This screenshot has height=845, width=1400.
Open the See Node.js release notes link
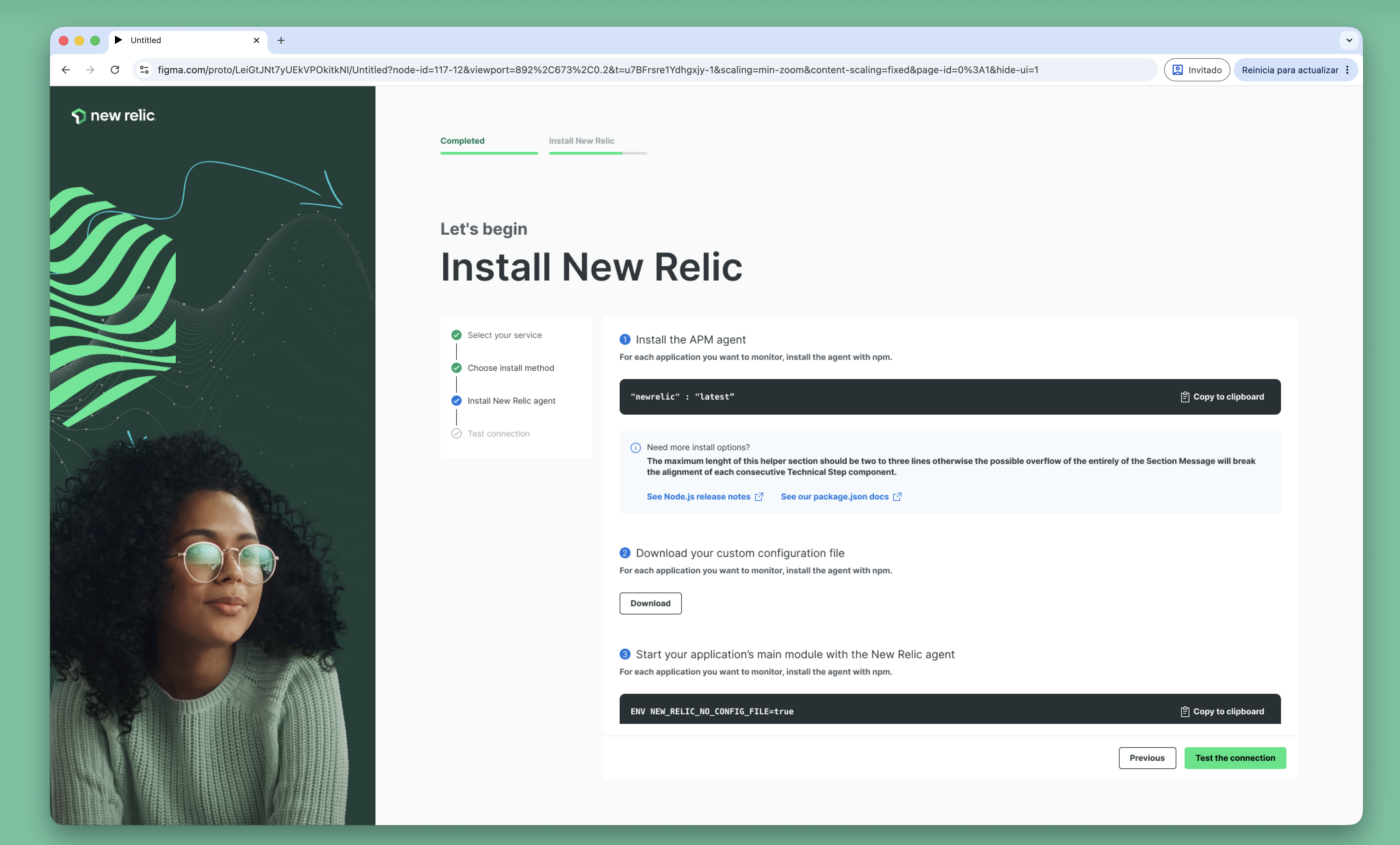(x=698, y=497)
